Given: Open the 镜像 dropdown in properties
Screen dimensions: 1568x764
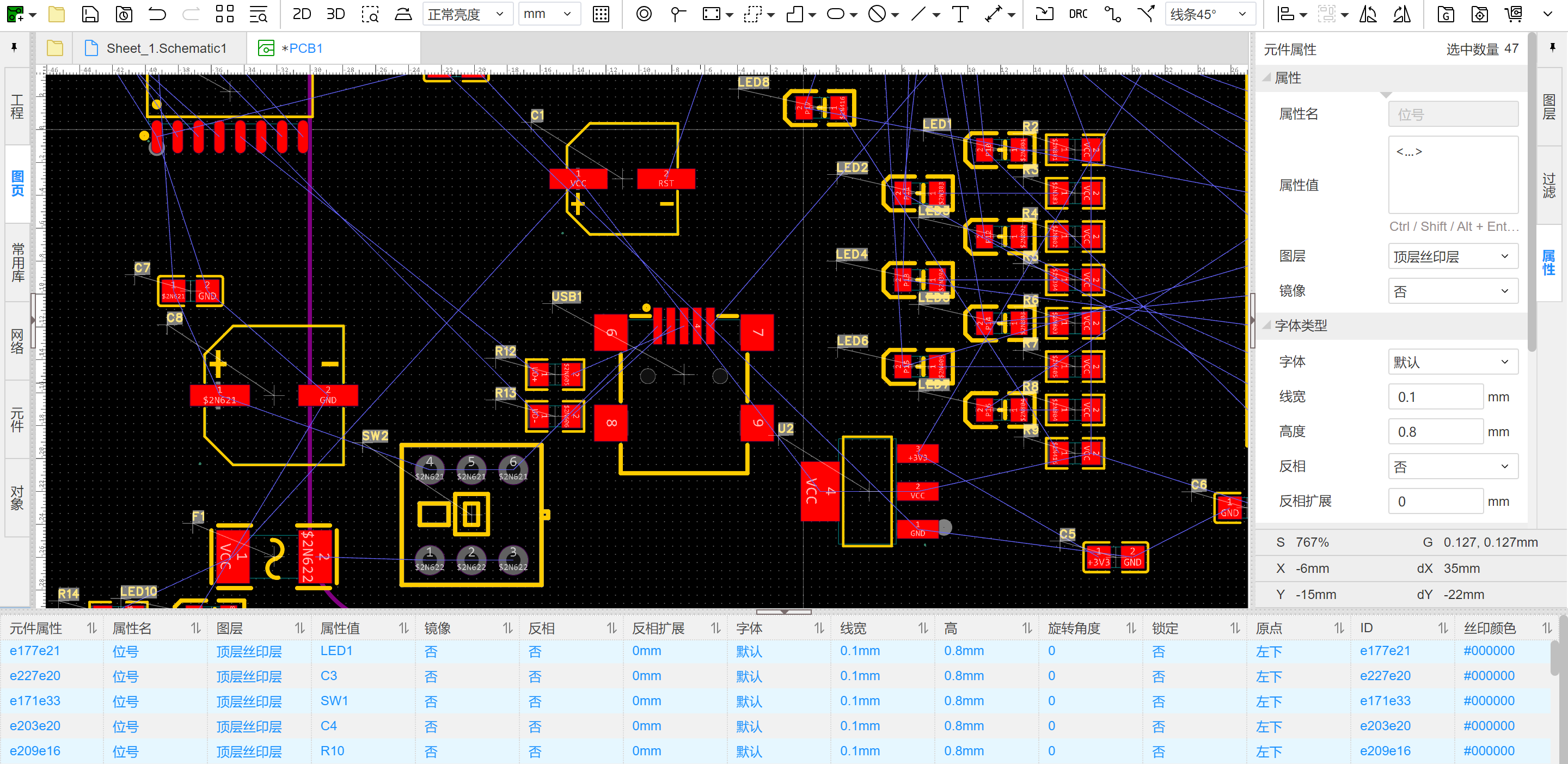Looking at the screenshot, I should (x=1453, y=291).
